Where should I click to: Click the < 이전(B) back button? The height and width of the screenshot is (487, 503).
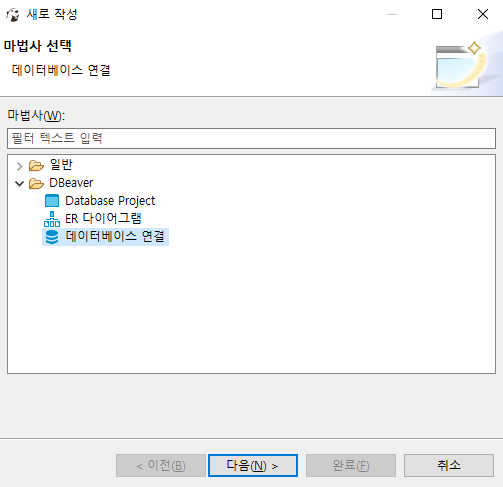pyautogui.click(x=161, y=465)
